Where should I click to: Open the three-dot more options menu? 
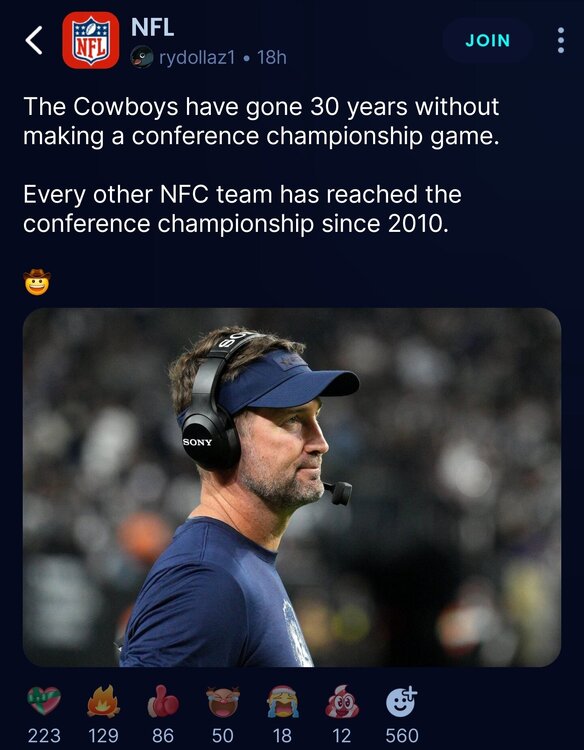[x=561, y=40]
